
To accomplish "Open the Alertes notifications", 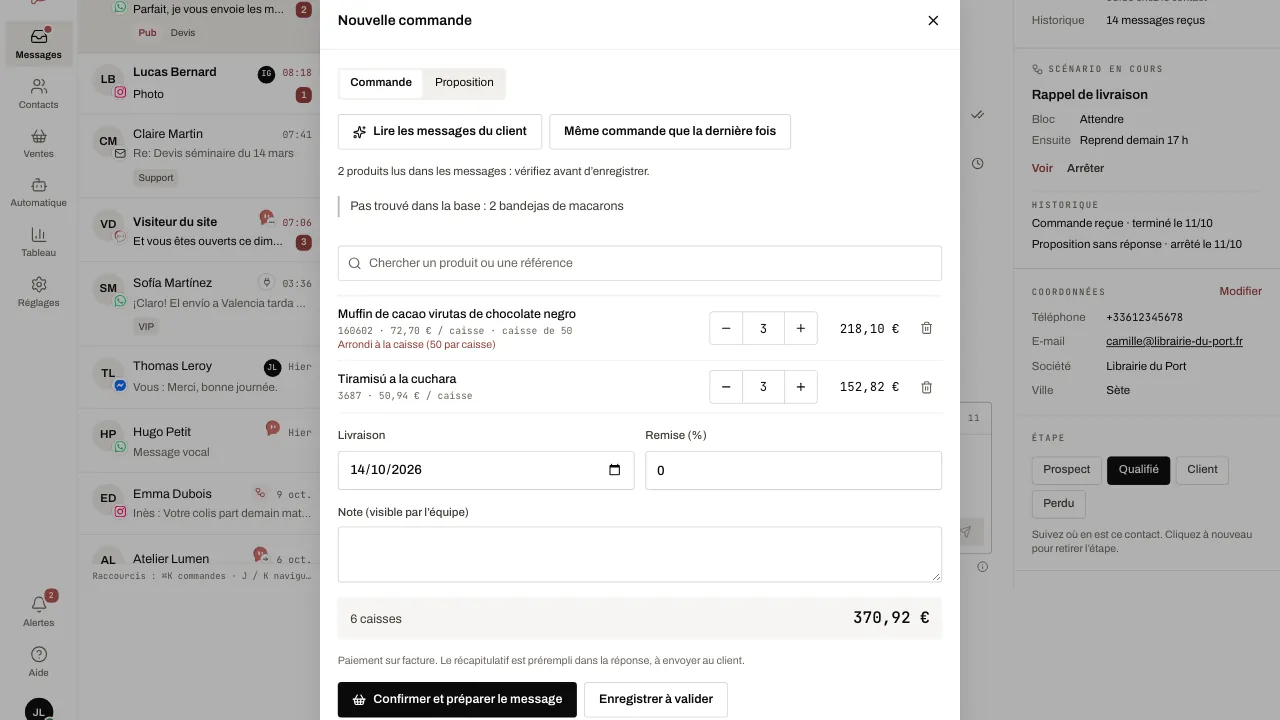I will [39, 611].
